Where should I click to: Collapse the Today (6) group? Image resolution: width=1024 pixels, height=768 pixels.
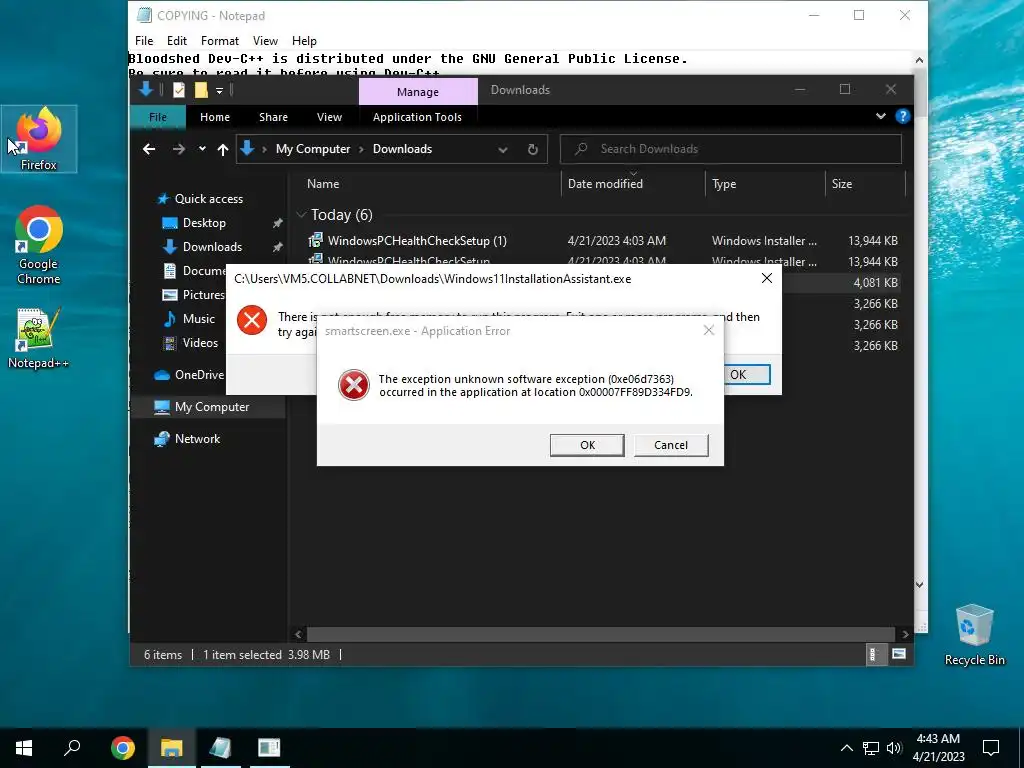pos(301,214)
